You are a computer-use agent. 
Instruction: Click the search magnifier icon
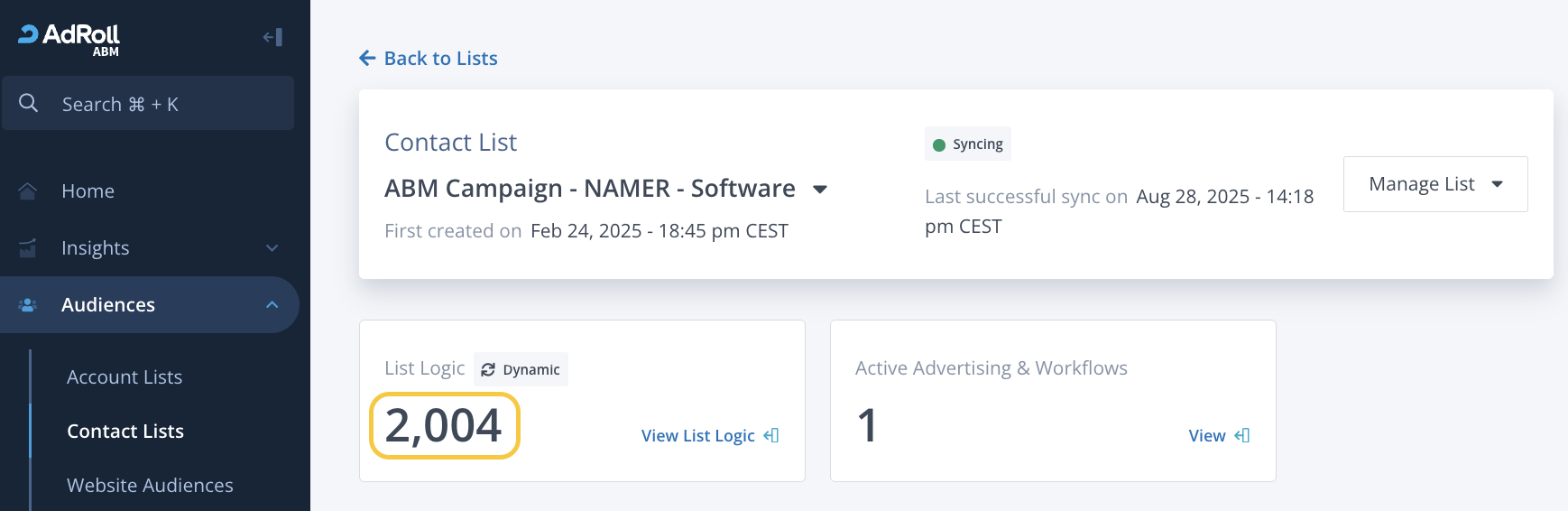click(29, 103)
